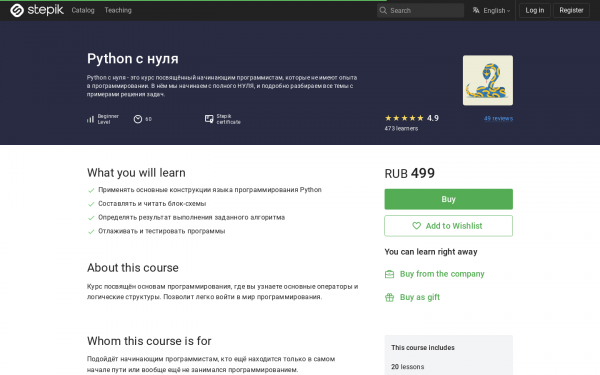The height and width of the screenshot is (375, 600).
Task: Click the '20 lessons' text
Action: tap(408, 367)
